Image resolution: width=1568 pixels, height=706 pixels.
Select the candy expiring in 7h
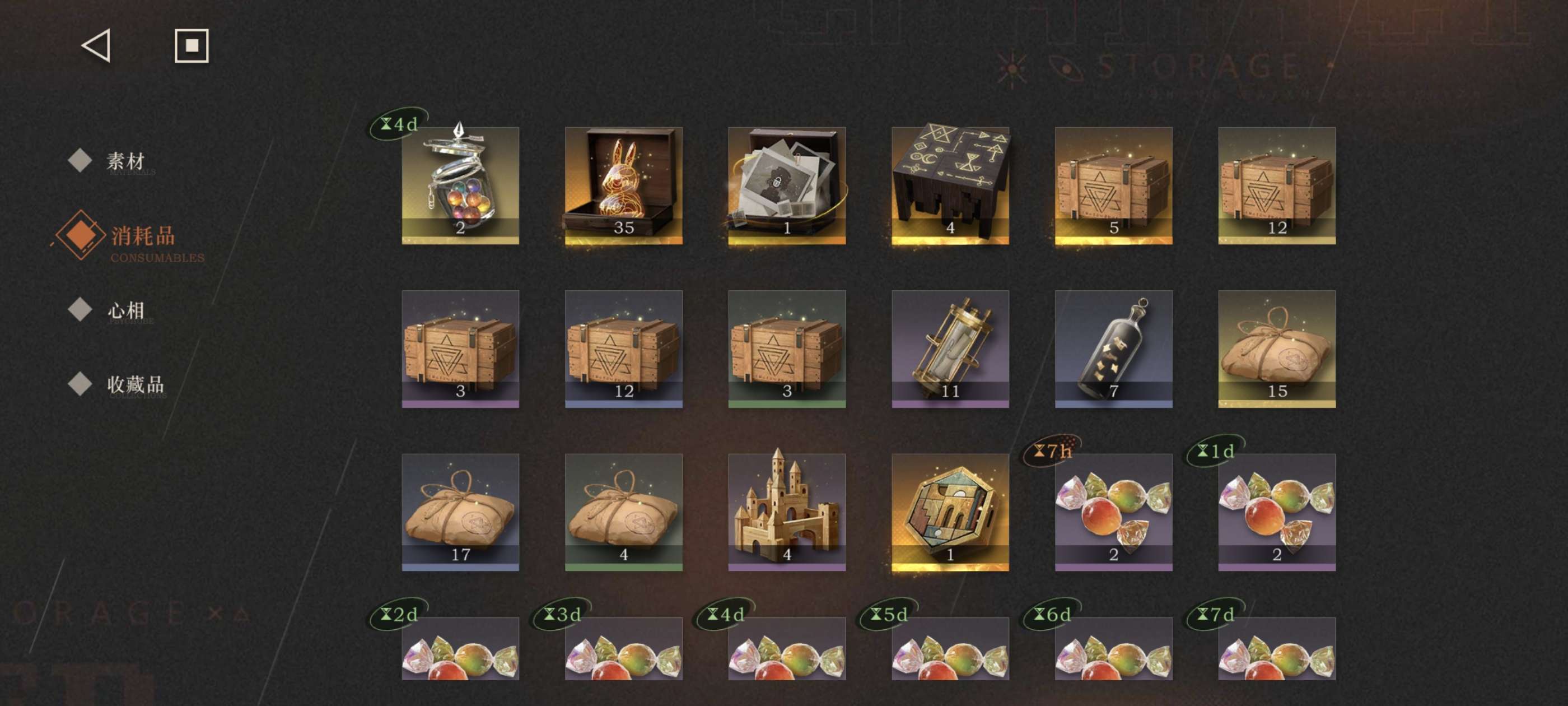click(1113, 512)
